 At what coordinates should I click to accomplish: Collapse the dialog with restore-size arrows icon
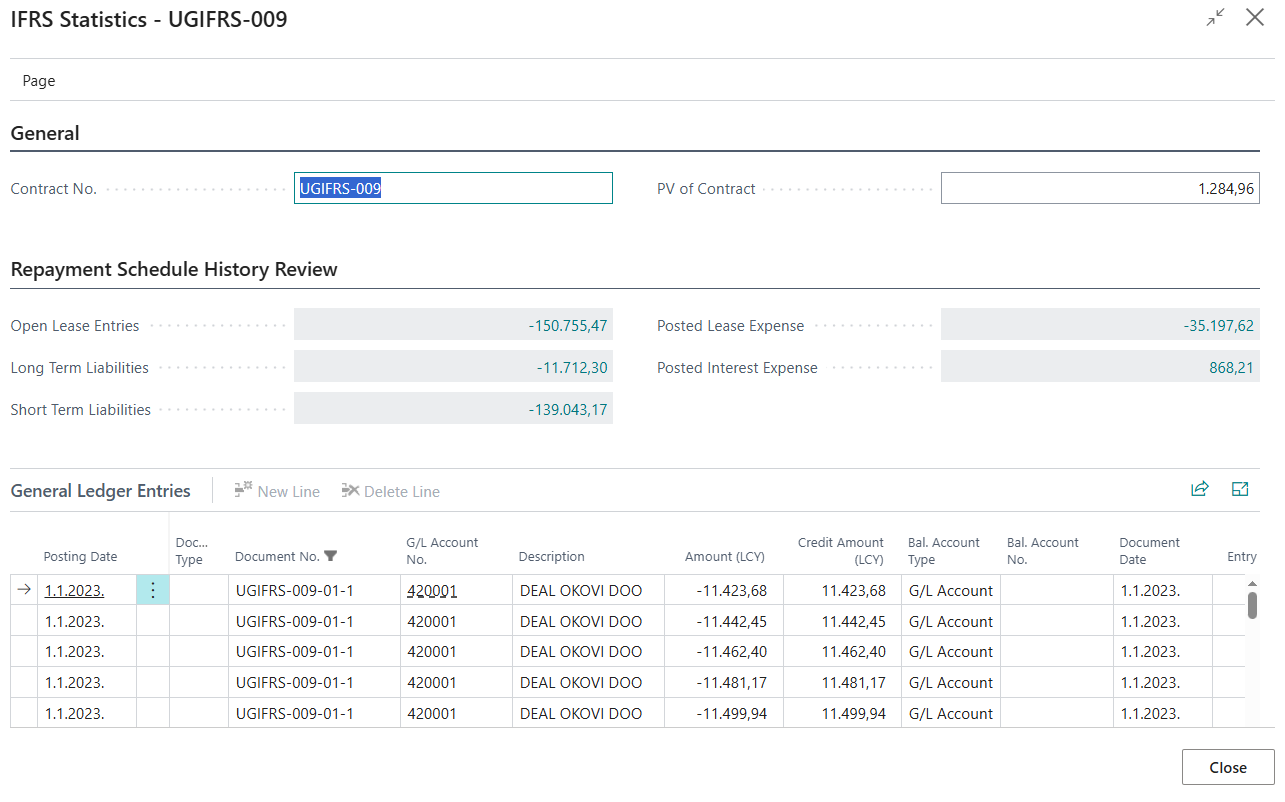click(x=1215, y=18)
